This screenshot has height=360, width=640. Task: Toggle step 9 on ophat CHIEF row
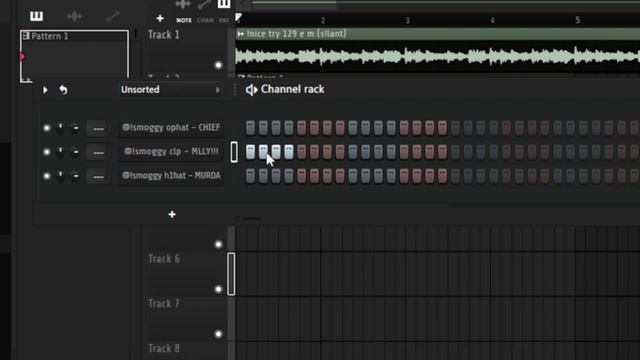(353, 128)
